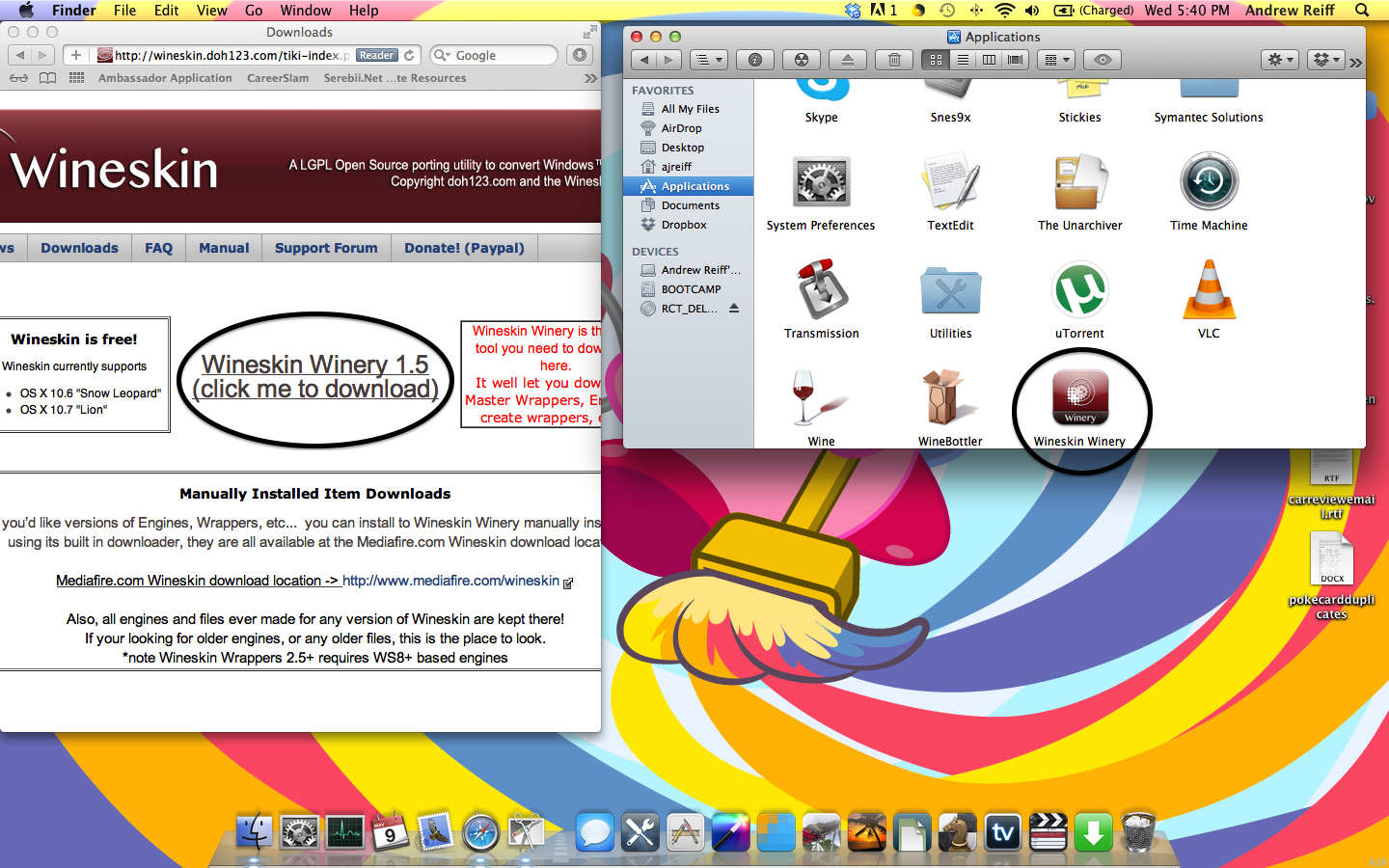This screenshot has width=1389, height=868.
Task: Click the Burn disc toolbar icon in Finder
Action: pyautogui.click(x=802, y=60)
